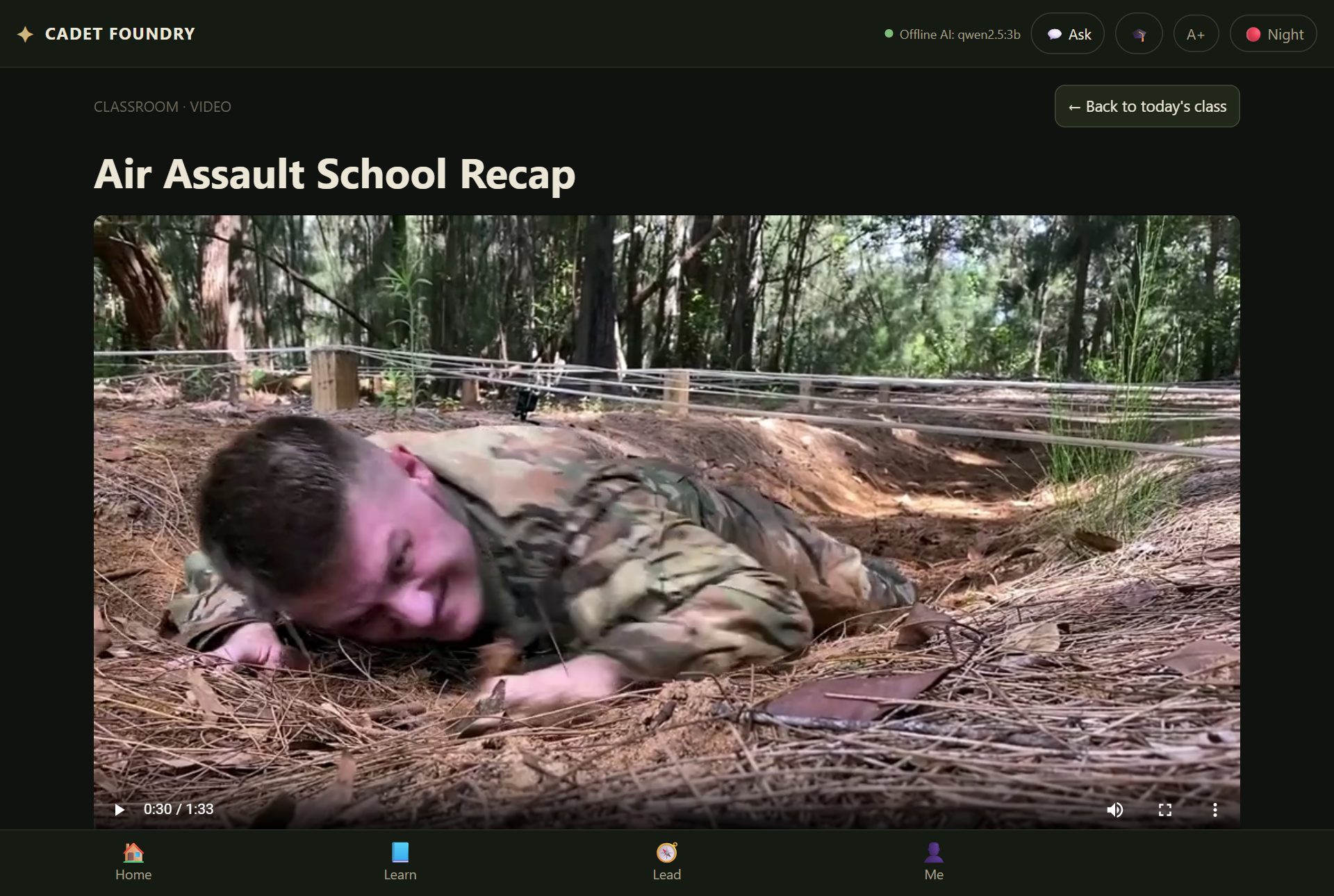The image size is (1334, 896).
Task: Enter fullscreen video mode
Action: pos(1165,809)
